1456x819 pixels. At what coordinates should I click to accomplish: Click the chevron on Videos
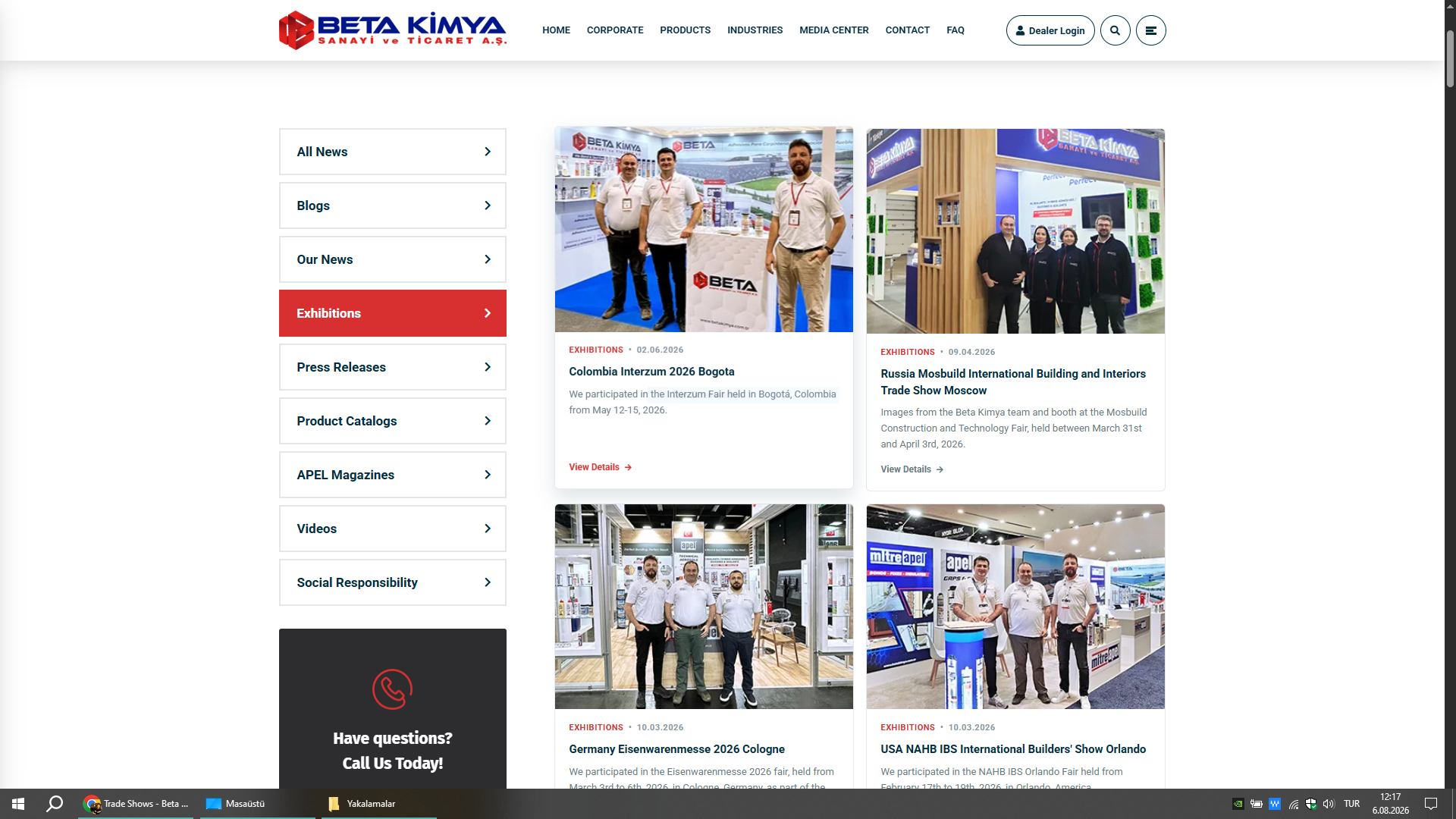click(488, 529)
